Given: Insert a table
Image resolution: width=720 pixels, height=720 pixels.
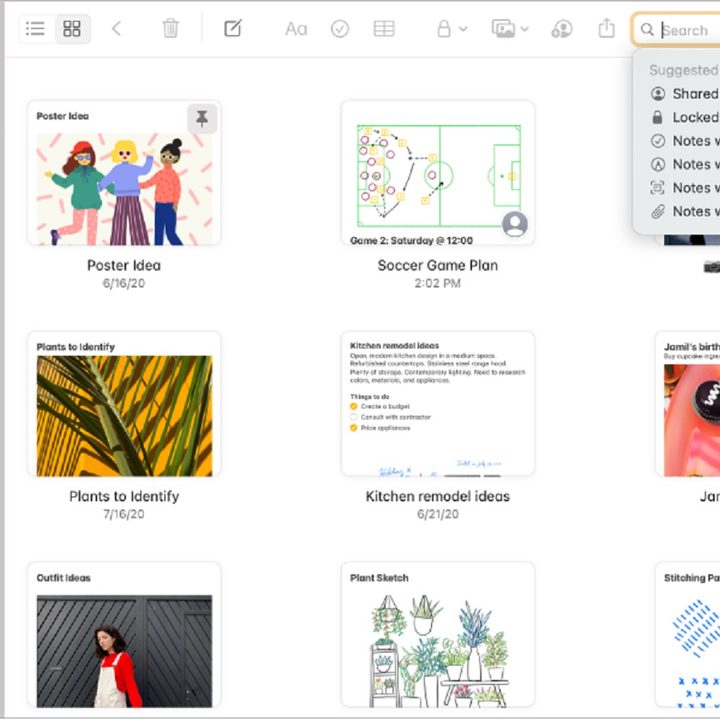Looking at the screenshot, I should tap(384, 29).
